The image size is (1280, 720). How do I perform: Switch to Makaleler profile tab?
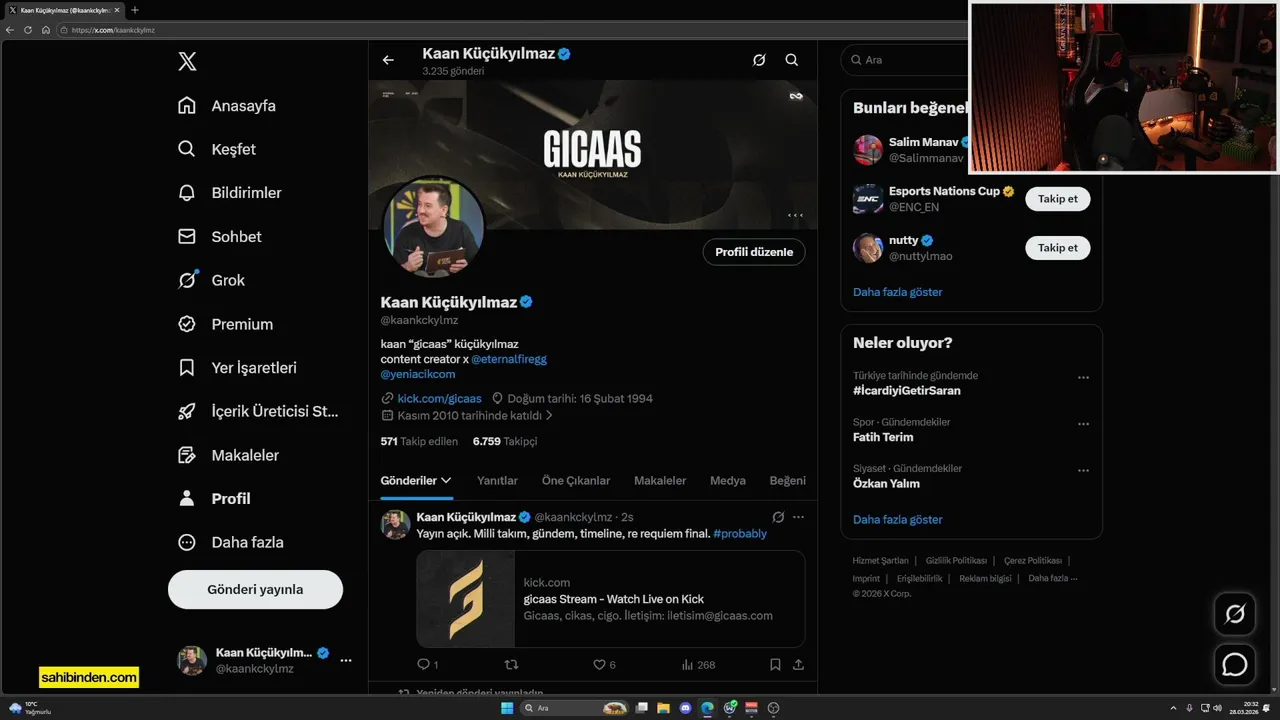pos(660,481)
